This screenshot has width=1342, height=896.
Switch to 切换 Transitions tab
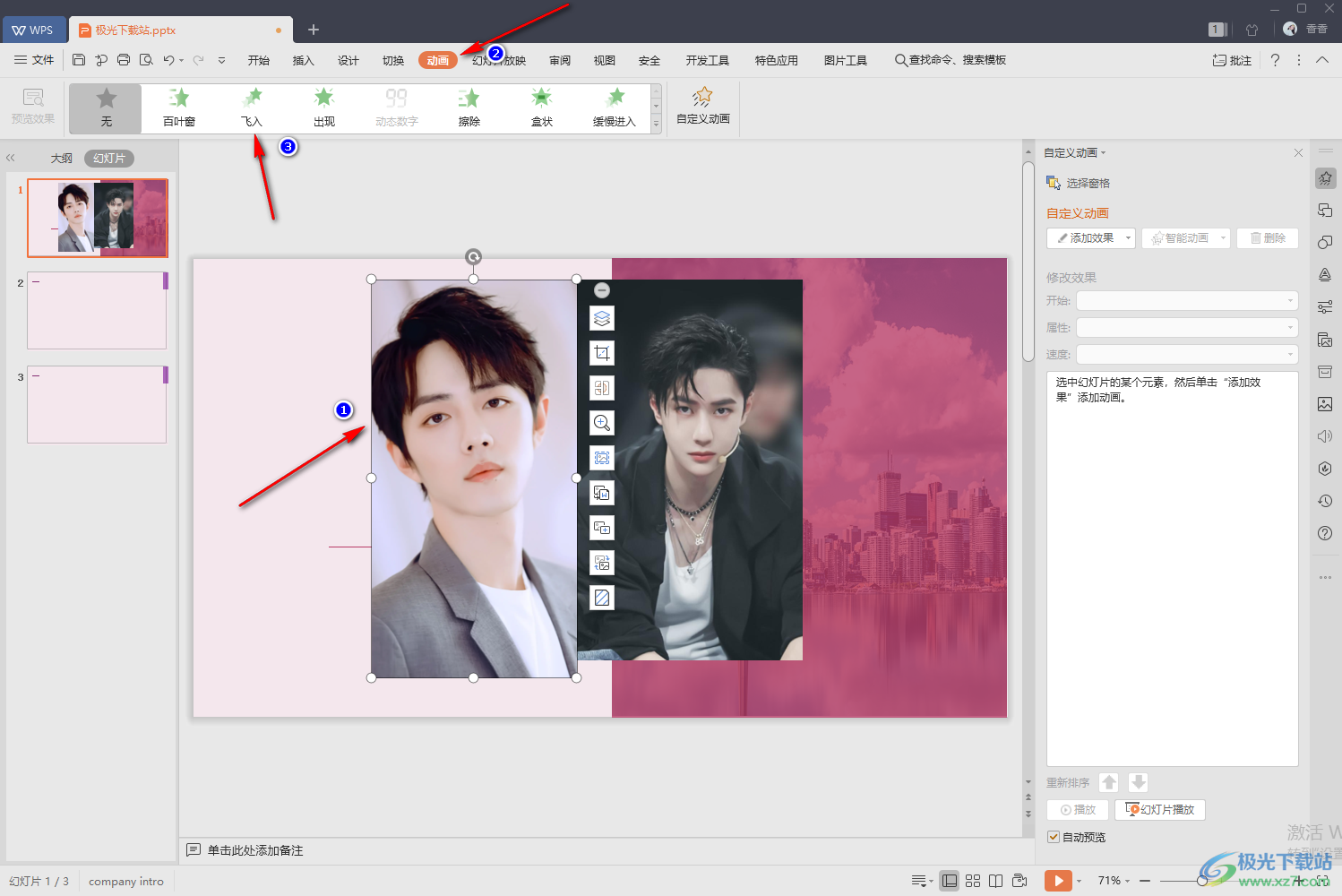pos(393,60)
